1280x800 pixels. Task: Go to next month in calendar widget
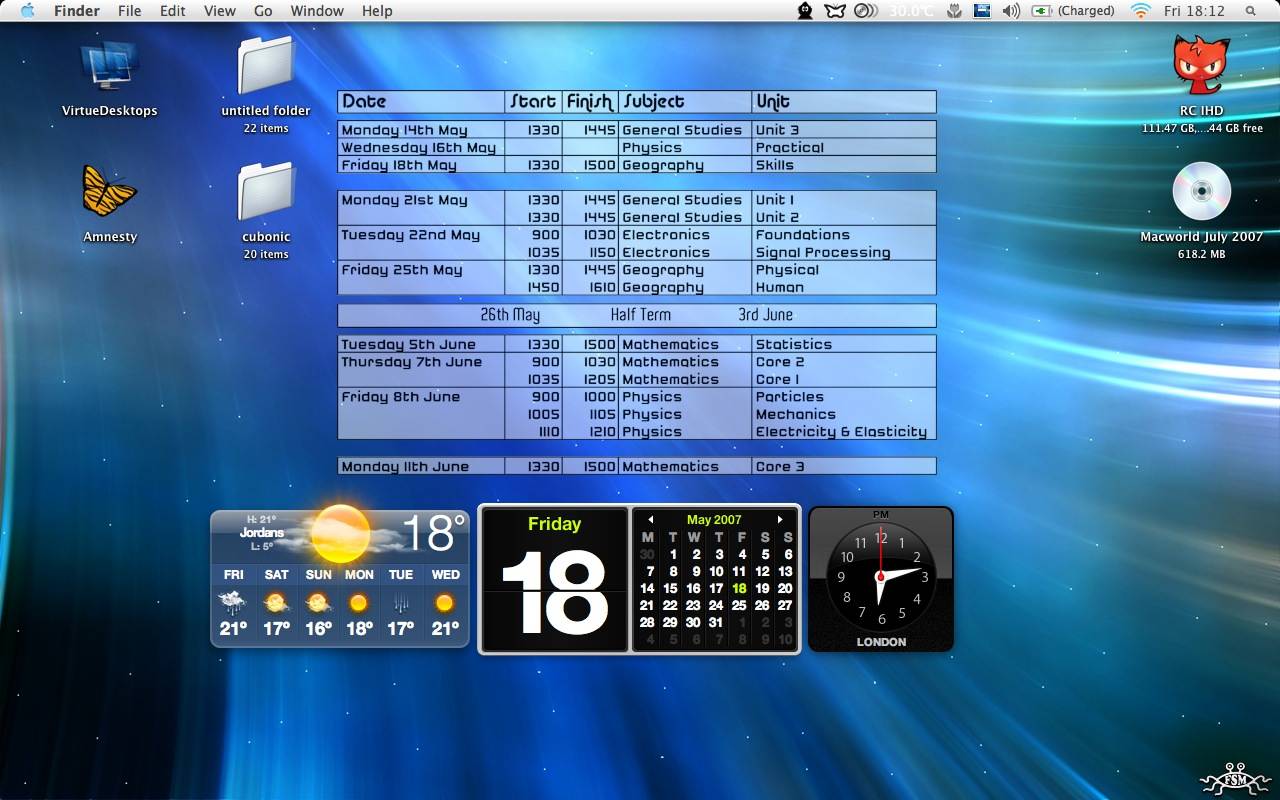[x=780, y=520]
